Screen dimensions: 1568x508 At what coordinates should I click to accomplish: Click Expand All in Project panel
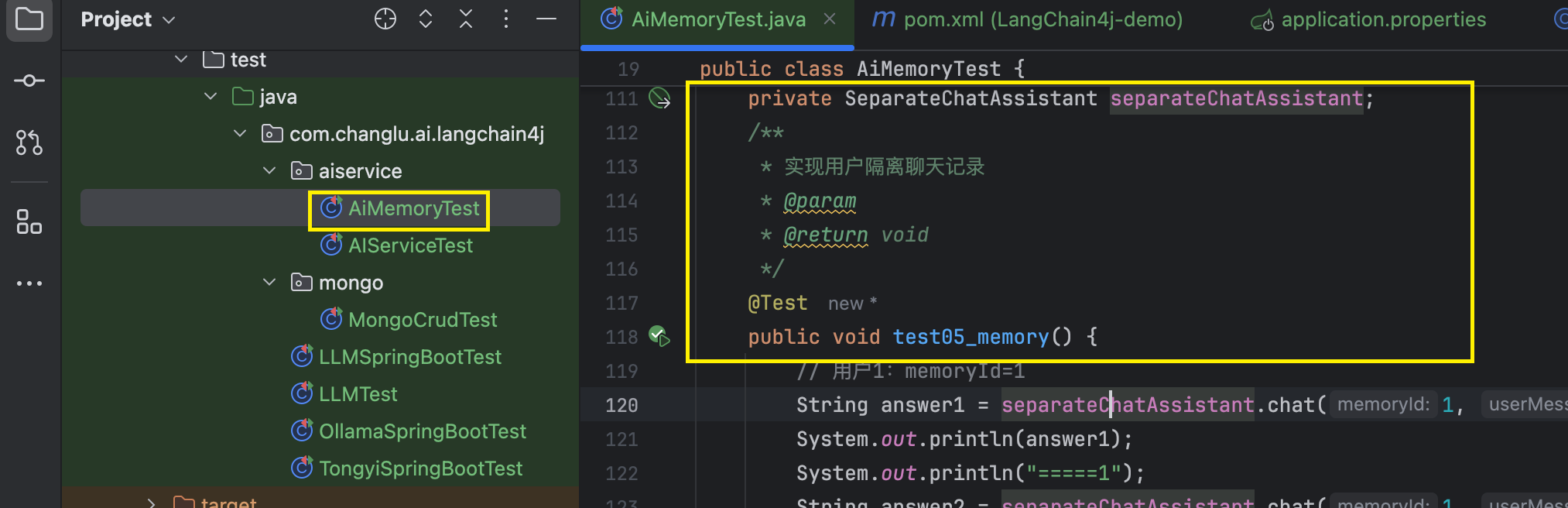pyautogui.click(x=426, y=19)
